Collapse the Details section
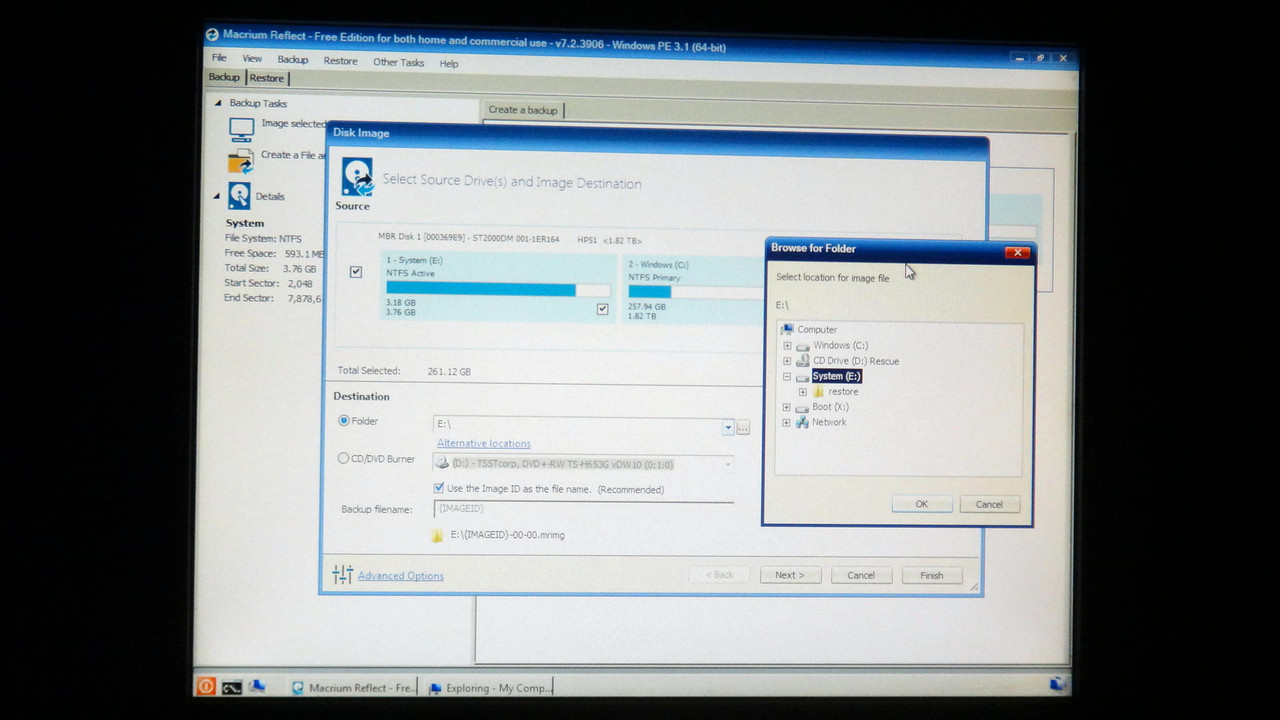This screenshot has width=1280, height=720. [217, 196]
